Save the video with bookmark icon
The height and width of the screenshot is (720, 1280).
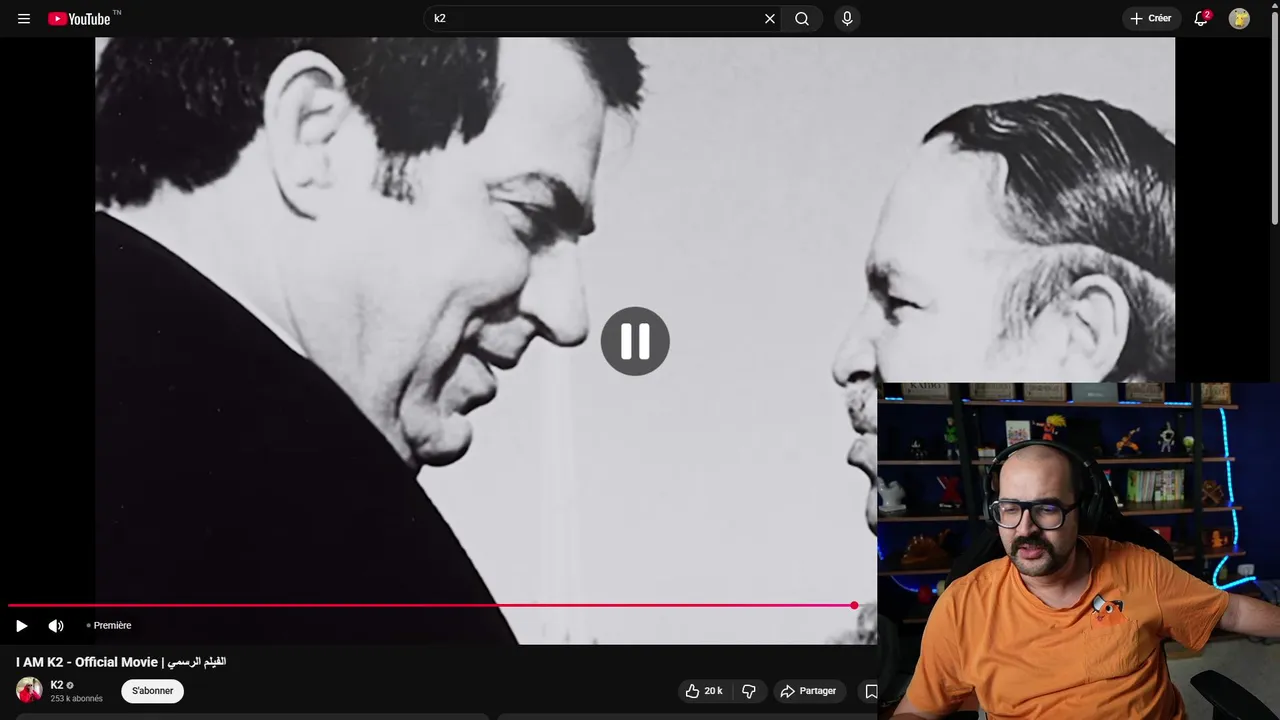(870, 691)
